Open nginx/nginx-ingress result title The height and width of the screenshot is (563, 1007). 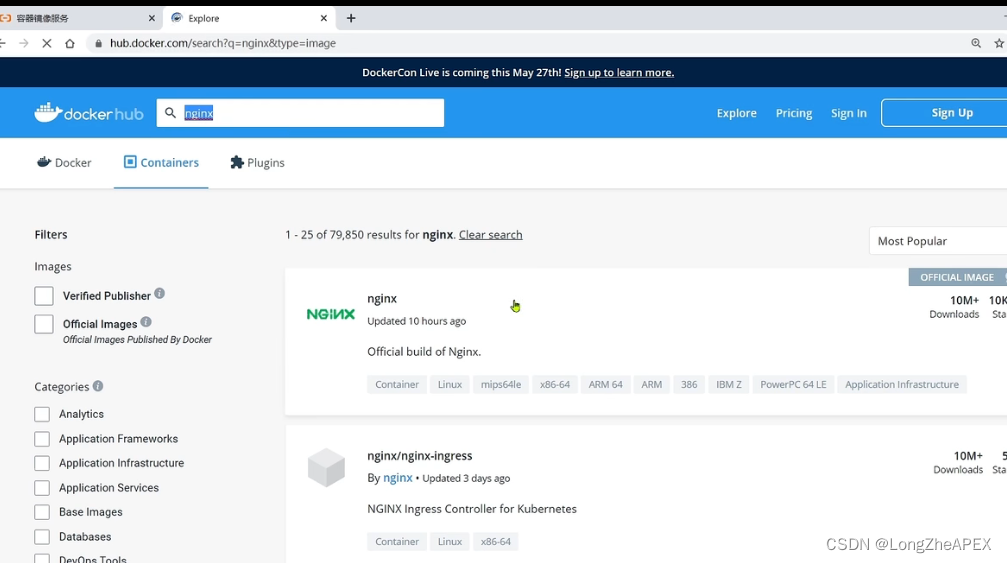coord(419,456)
